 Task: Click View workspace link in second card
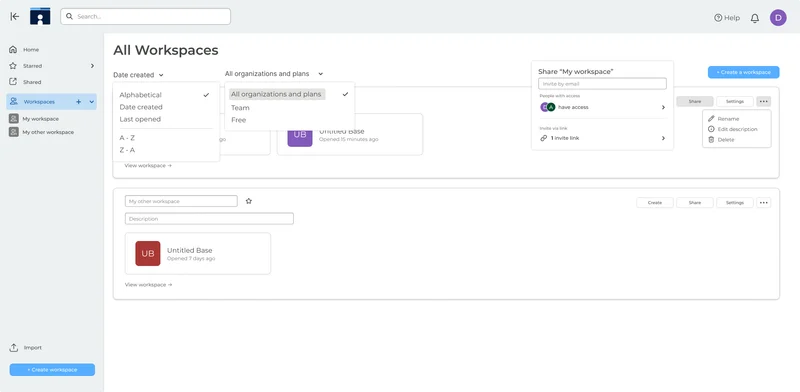148,284
